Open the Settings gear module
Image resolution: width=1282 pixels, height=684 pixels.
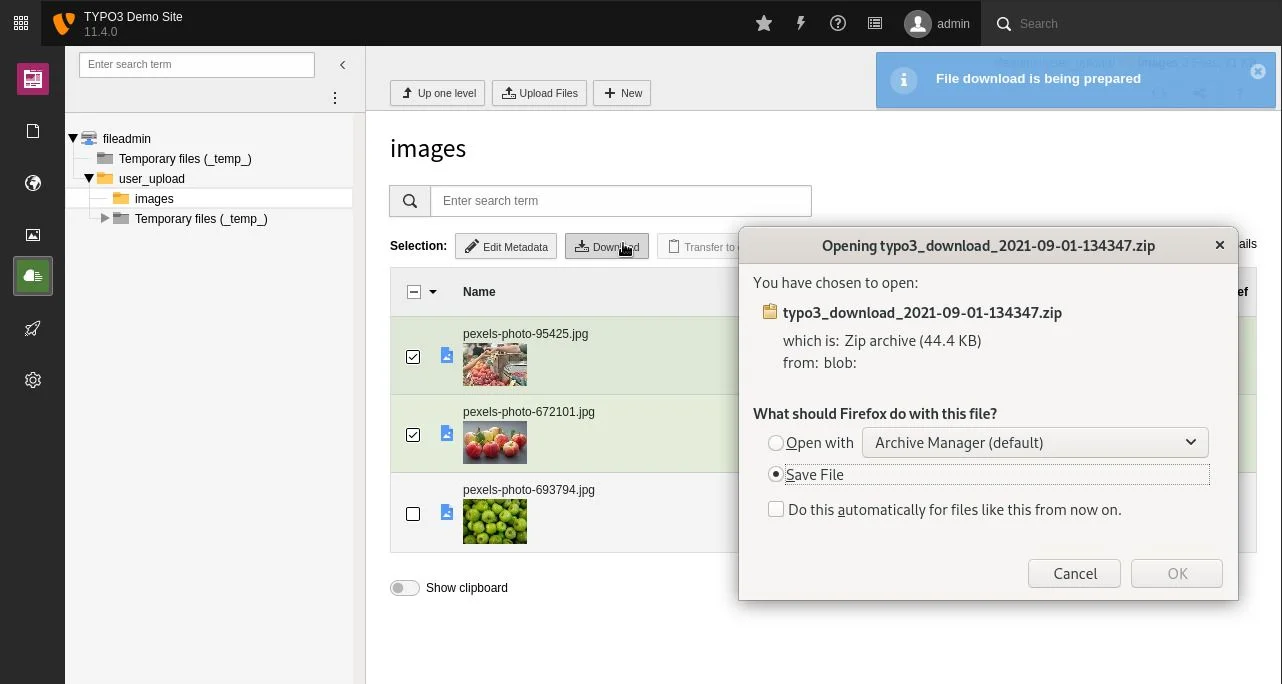(33, 380)
